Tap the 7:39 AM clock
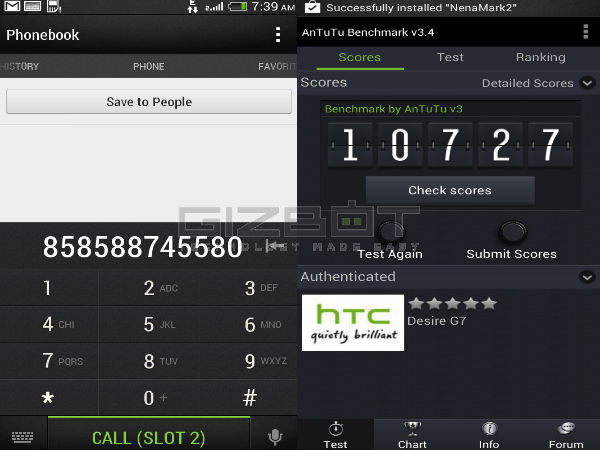This screenshot has height=450, width=600. [x=273, y=7]
